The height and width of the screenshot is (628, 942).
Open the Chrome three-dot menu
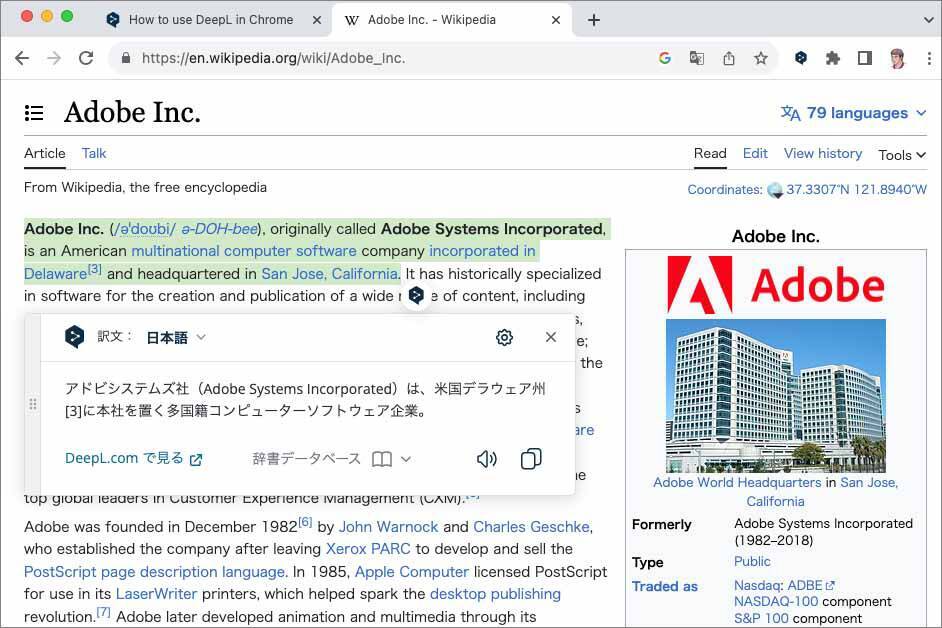[929, 58]
